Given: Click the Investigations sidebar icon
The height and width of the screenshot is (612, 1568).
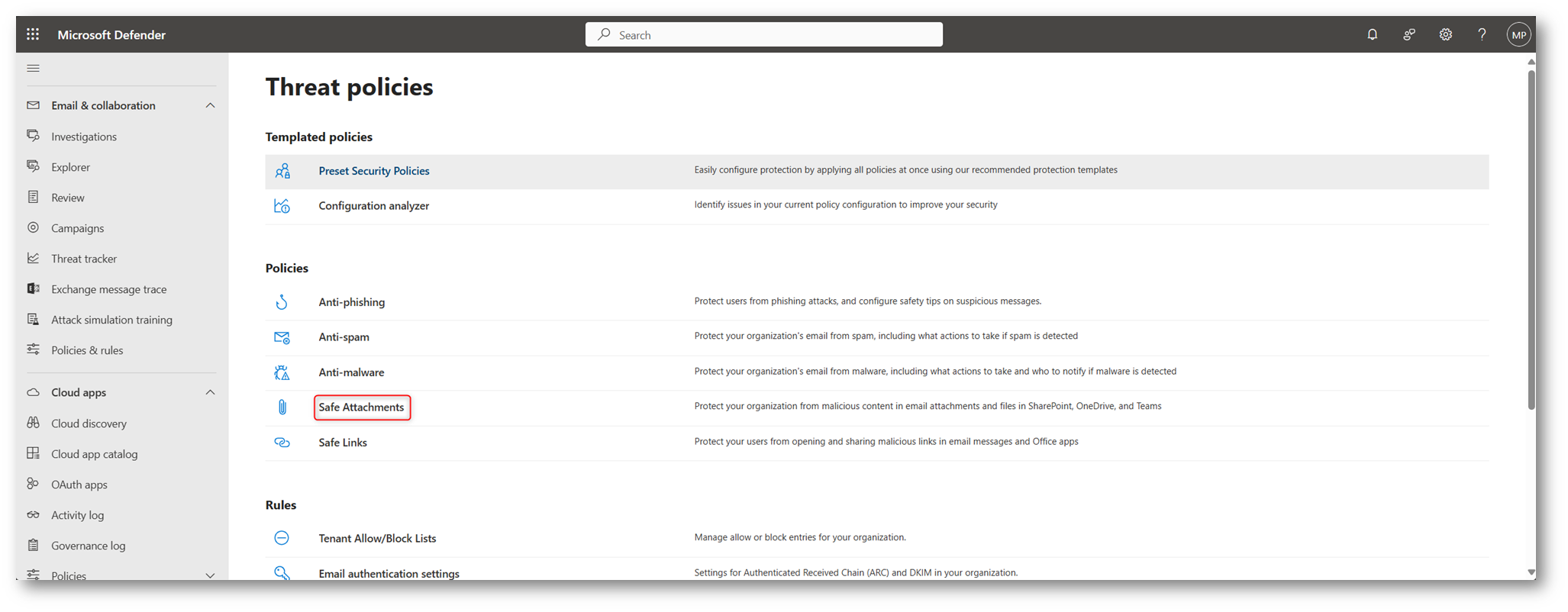Looking at the screenshot, I should (x=33, y=136).
